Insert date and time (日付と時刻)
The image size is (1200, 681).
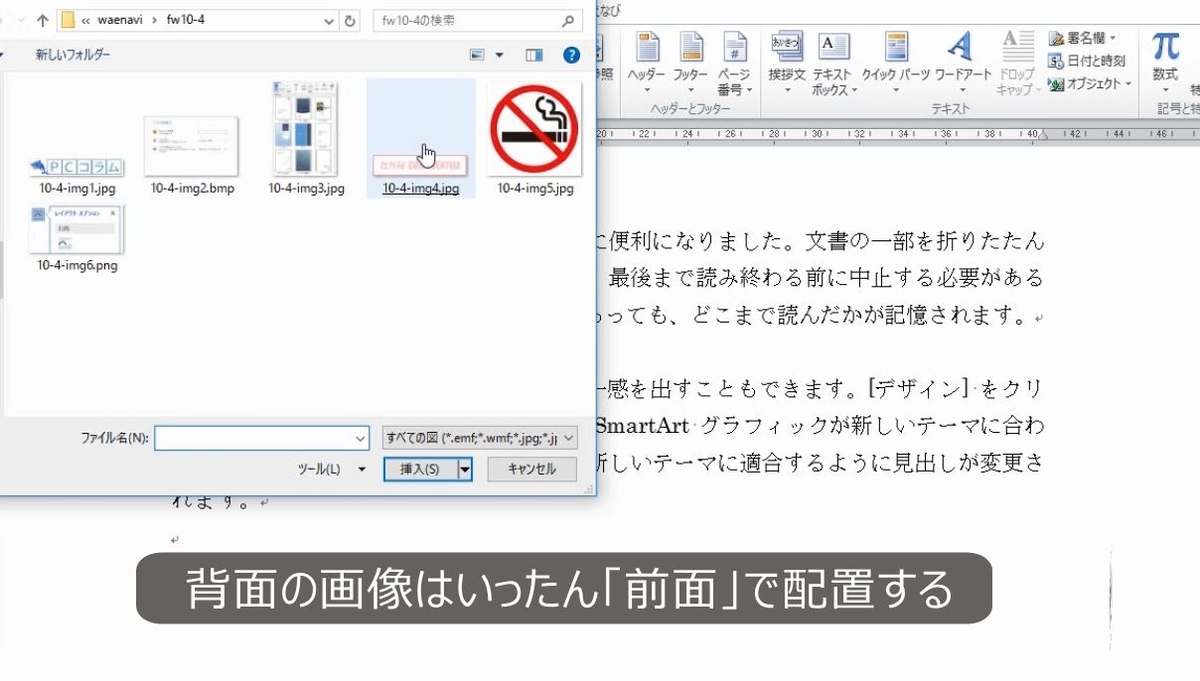(1086, 61)
